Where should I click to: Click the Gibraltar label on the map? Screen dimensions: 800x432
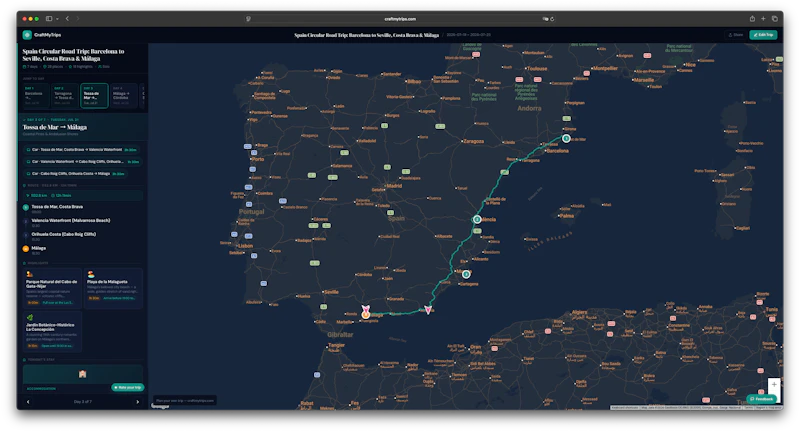click(x=340, y=335)
